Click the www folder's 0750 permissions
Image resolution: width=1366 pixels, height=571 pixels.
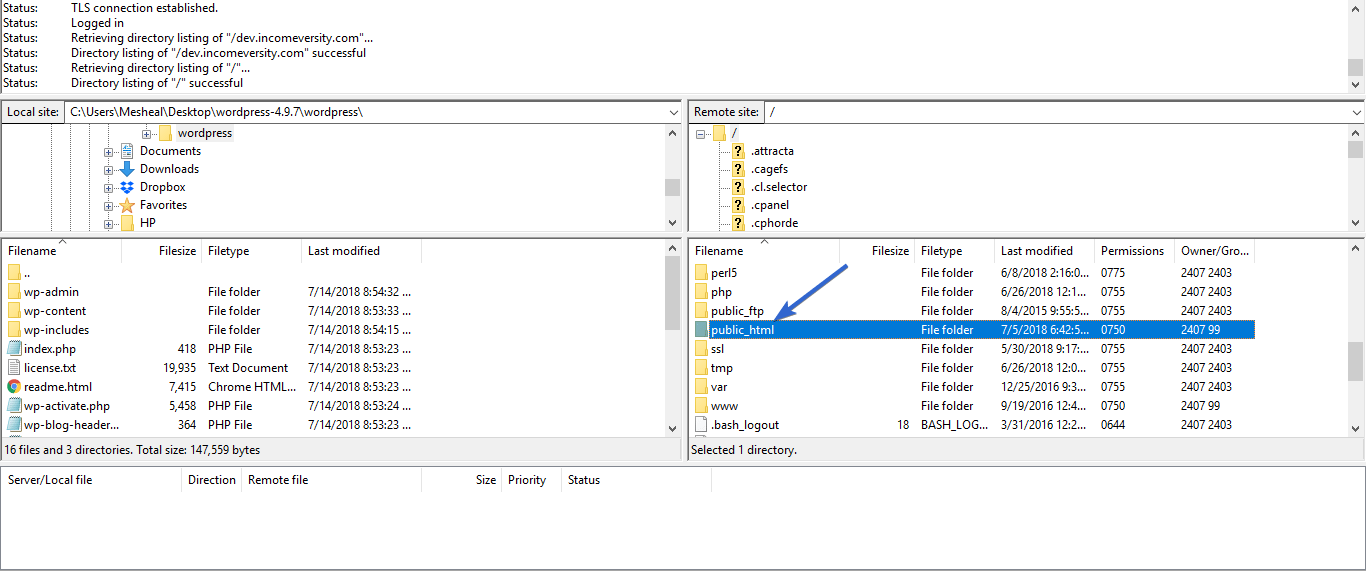1113,406
